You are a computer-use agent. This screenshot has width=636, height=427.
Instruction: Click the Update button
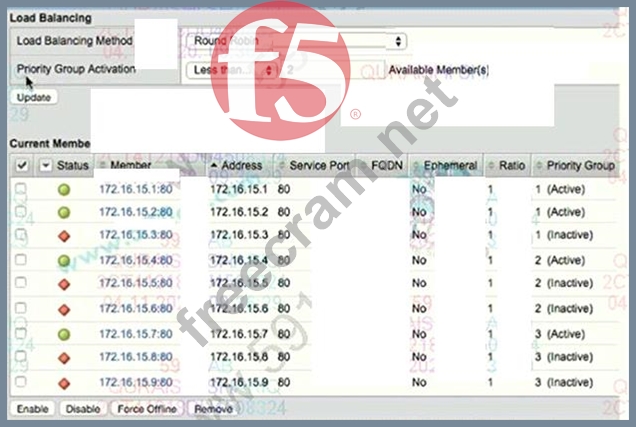point(34,97)
